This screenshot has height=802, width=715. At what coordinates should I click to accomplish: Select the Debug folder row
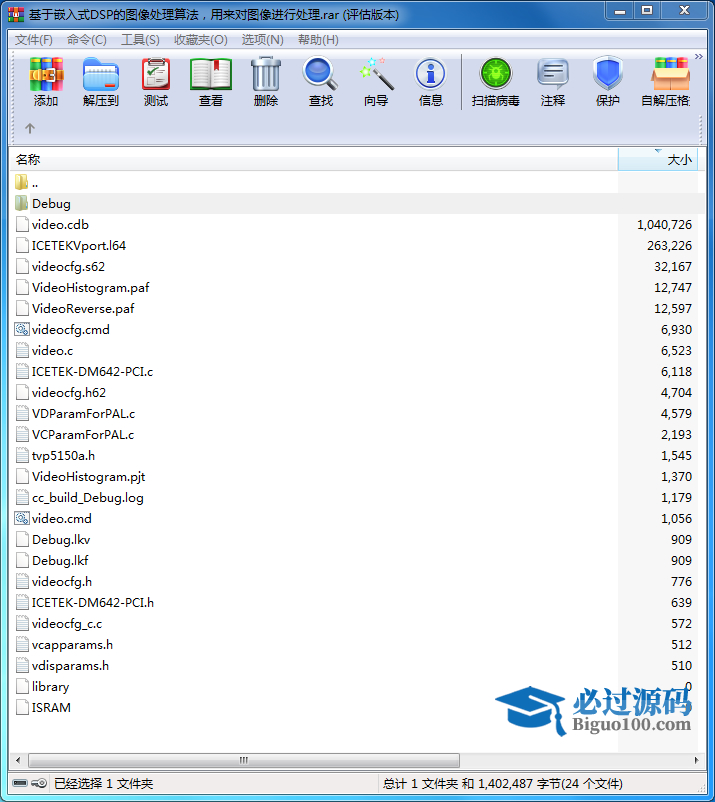point(358,204)
